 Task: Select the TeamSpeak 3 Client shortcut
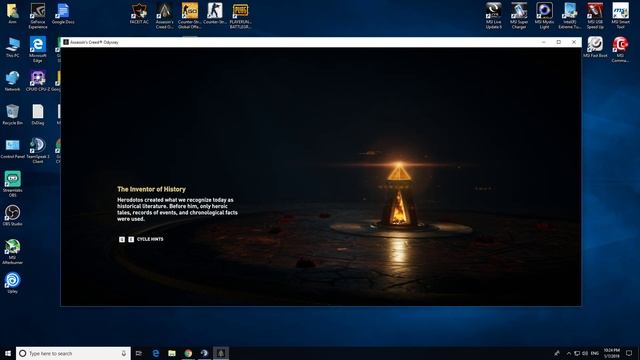38,151
